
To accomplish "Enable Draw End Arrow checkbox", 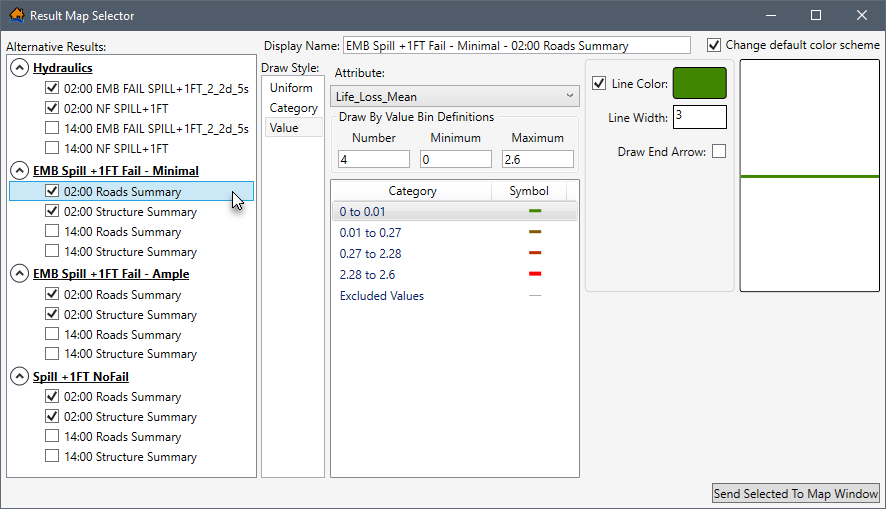I will click(719, 151).
